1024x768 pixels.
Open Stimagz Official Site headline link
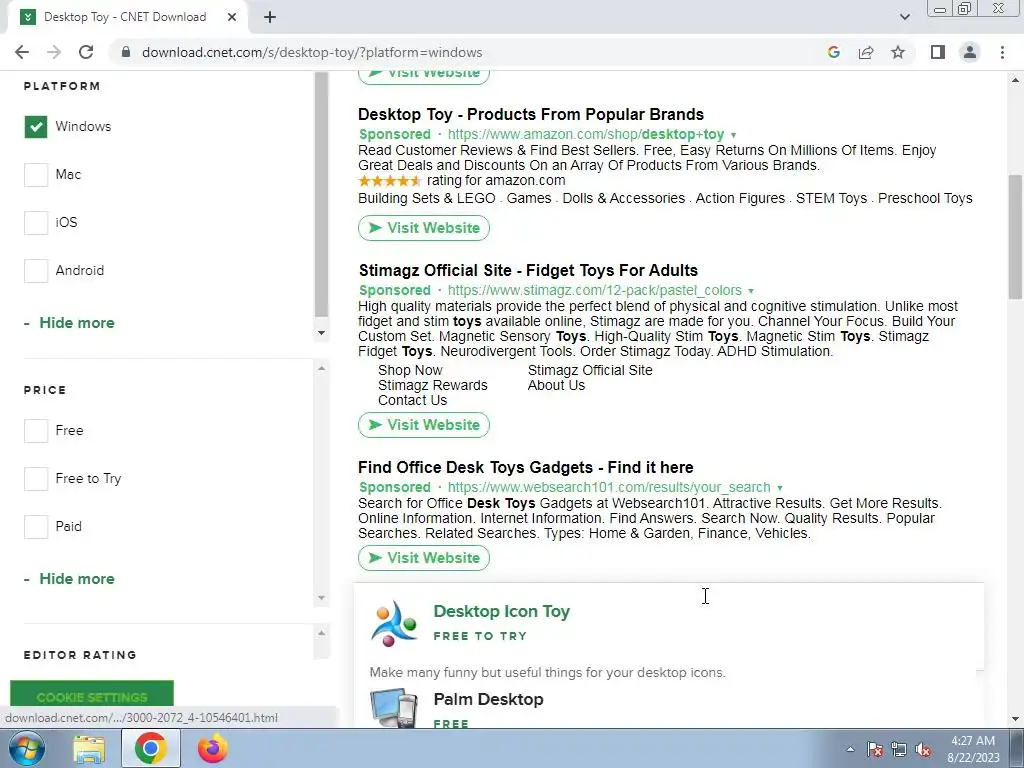tap(528, 270)
